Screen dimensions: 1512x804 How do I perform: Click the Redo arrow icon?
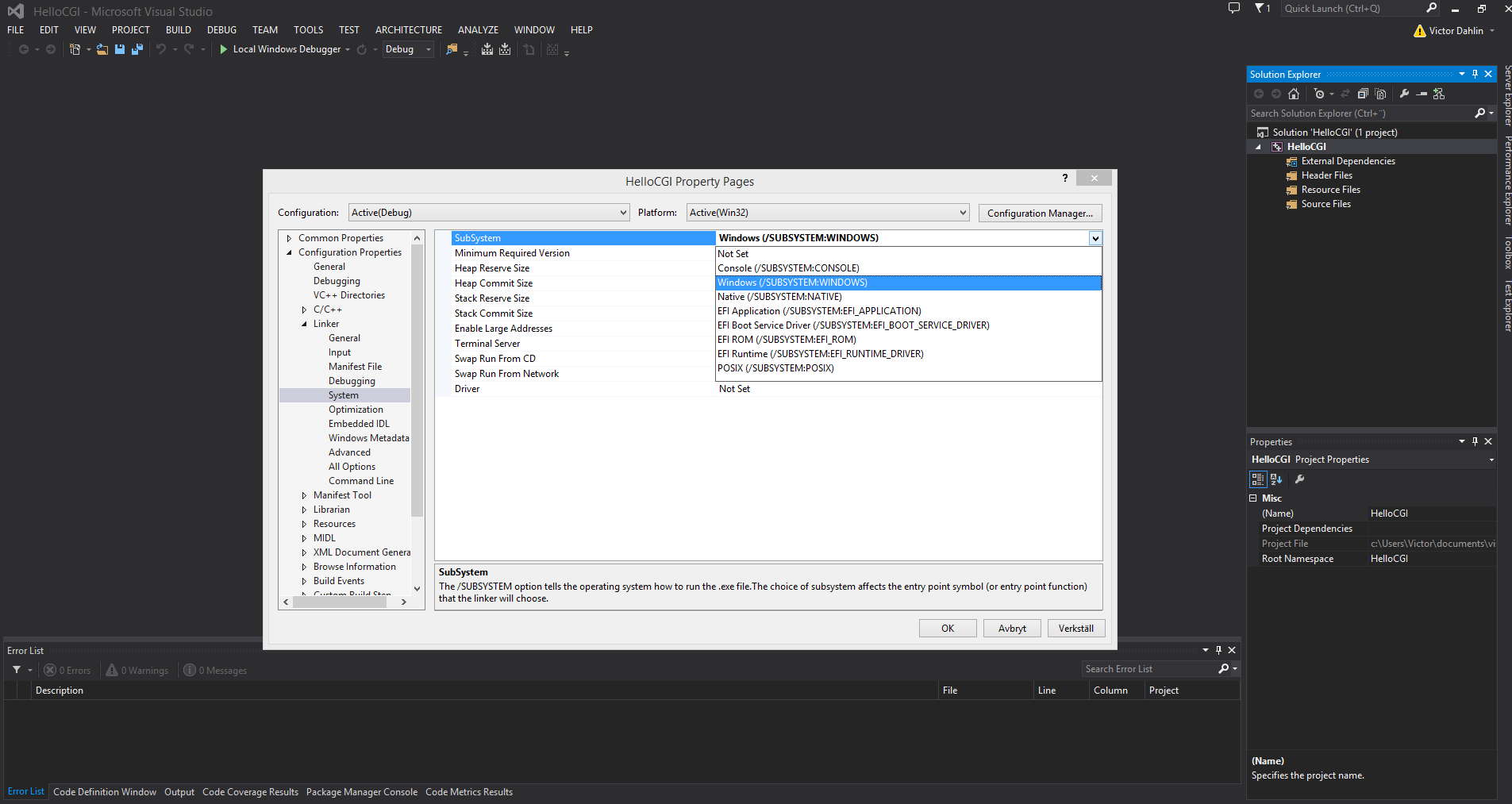189,49
